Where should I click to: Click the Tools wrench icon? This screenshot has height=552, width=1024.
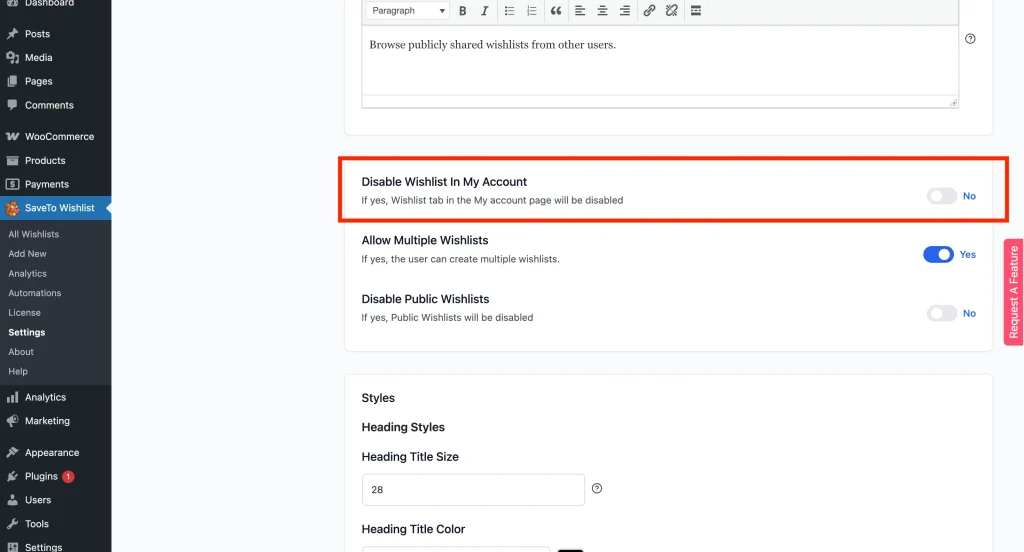(x=12, y=524)
